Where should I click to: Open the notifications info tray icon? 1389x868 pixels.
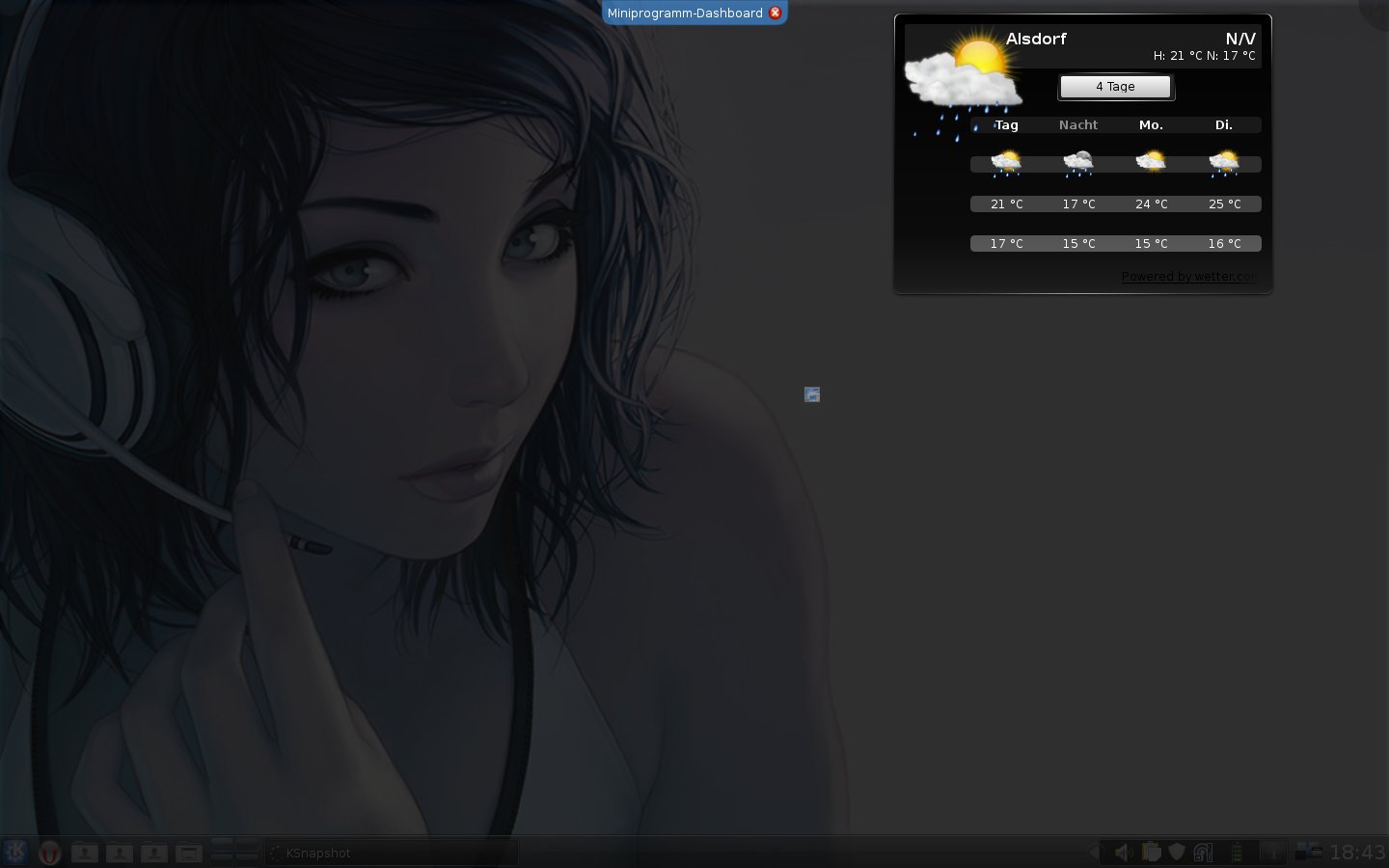pyautogui.click(x=1273, y=853)
